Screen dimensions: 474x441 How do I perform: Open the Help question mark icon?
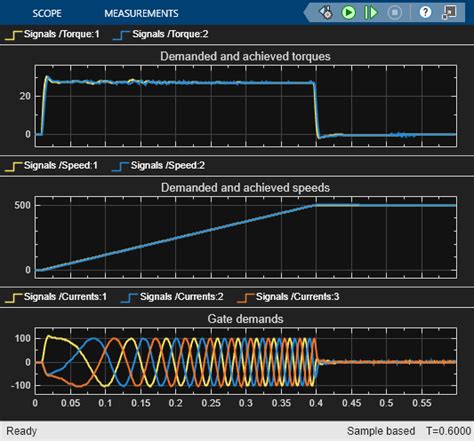coord(425,12)
